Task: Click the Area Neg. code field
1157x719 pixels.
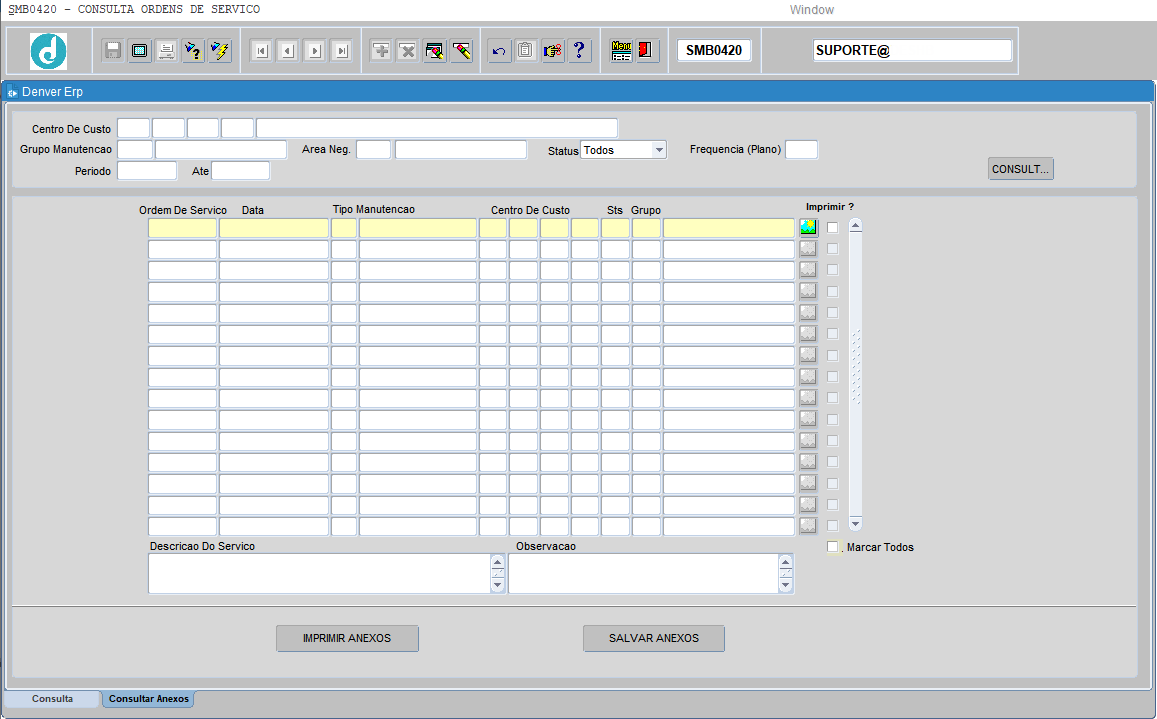Action: click(373, 149)
